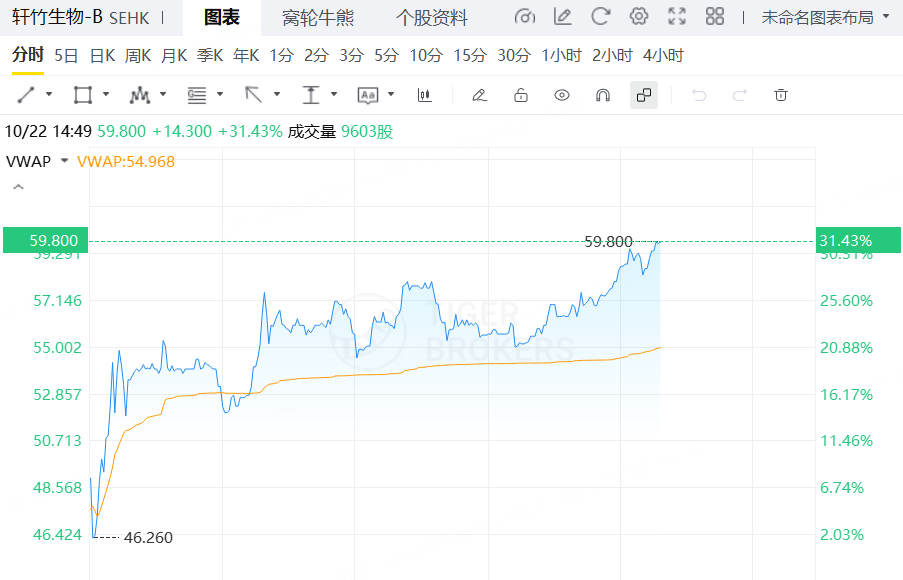This screenshot has width=903, height=580.
Task: Click the 20.88% percent axis label
Action: [x=846, y=348]
